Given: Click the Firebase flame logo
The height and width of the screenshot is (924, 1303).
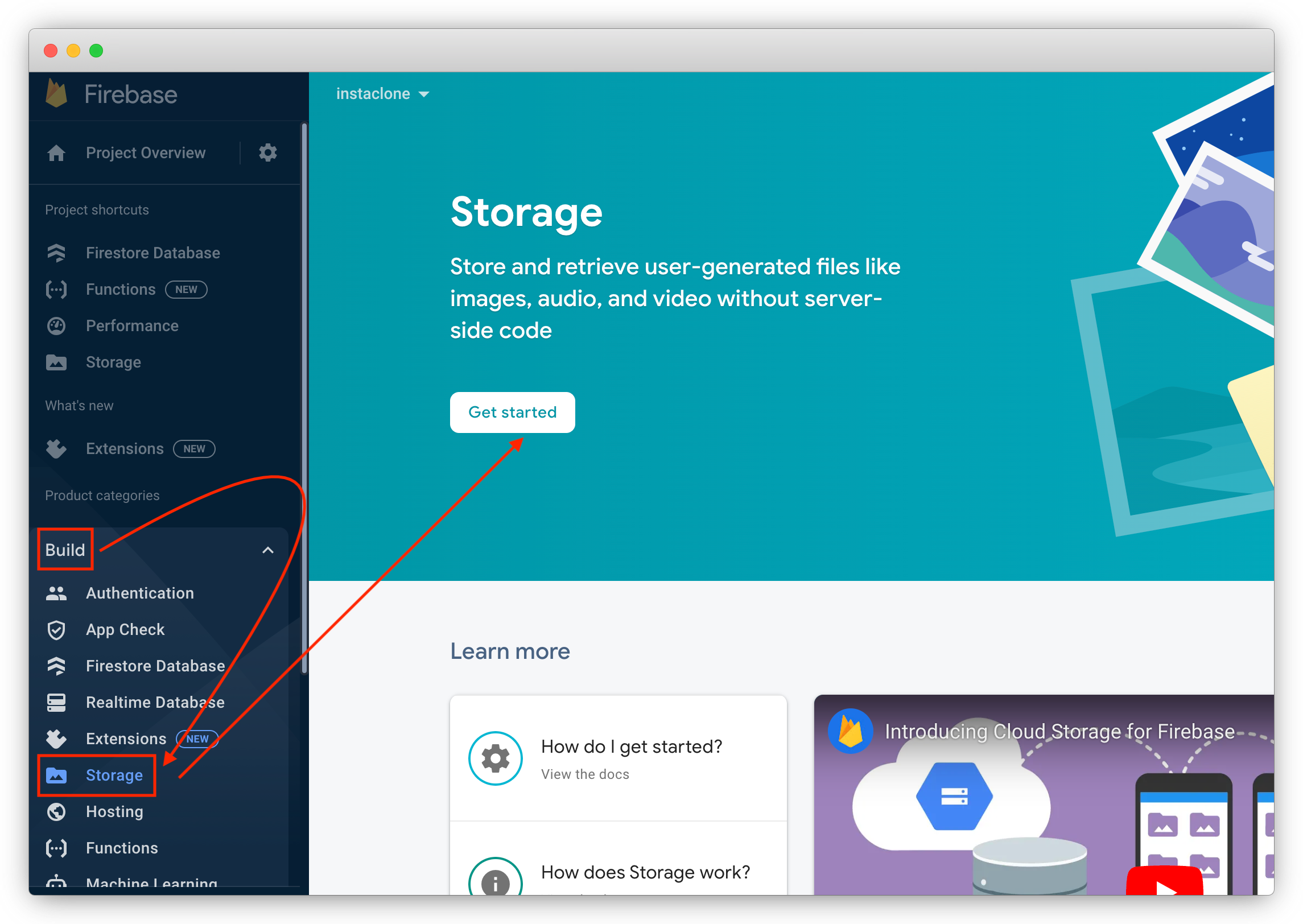Looking at the screenshot, I should click(56, 94).
